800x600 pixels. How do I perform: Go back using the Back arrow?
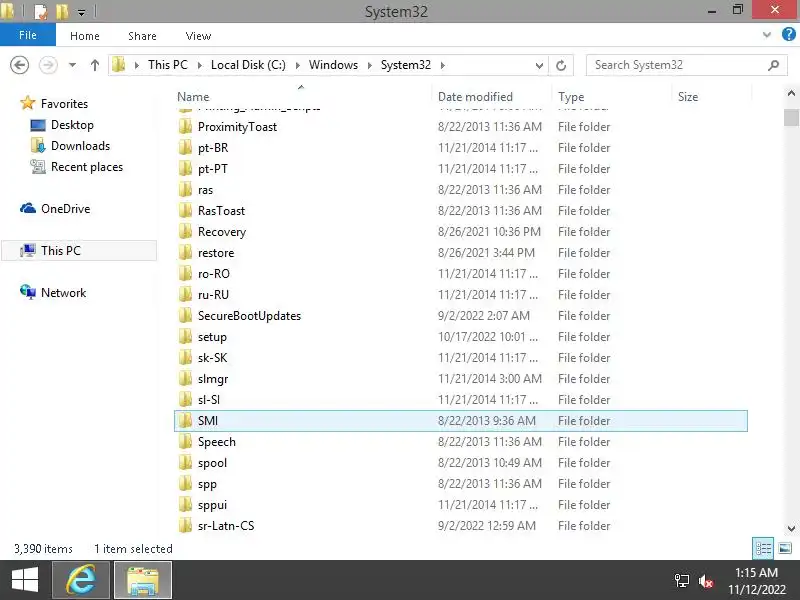[19, 65]
